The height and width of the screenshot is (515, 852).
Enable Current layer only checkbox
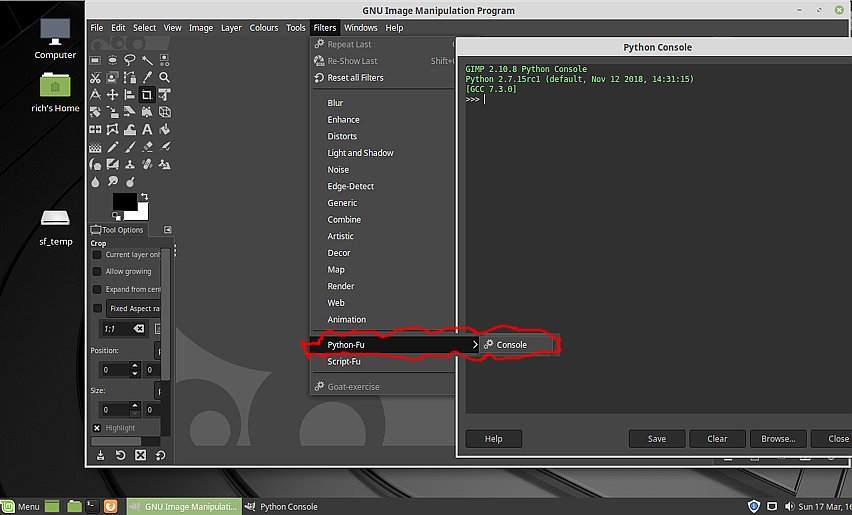point(97,254)
